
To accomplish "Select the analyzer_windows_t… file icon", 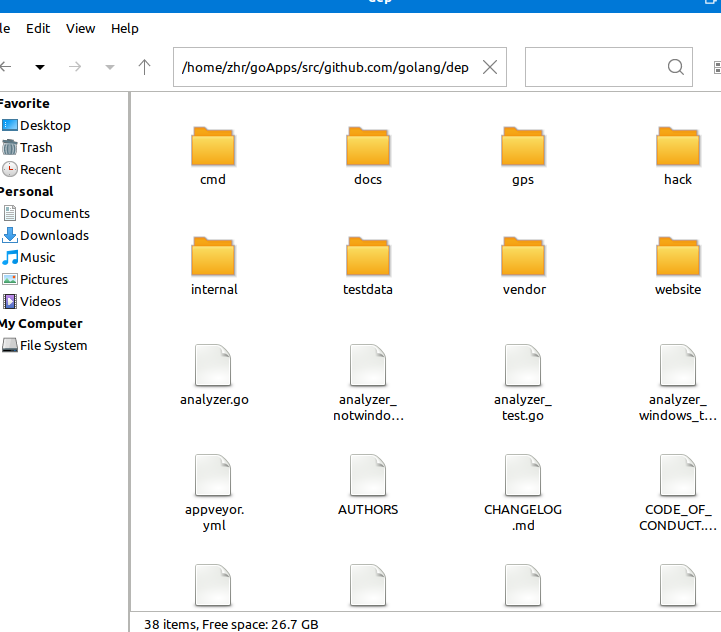I will click(x=678, y=365).
